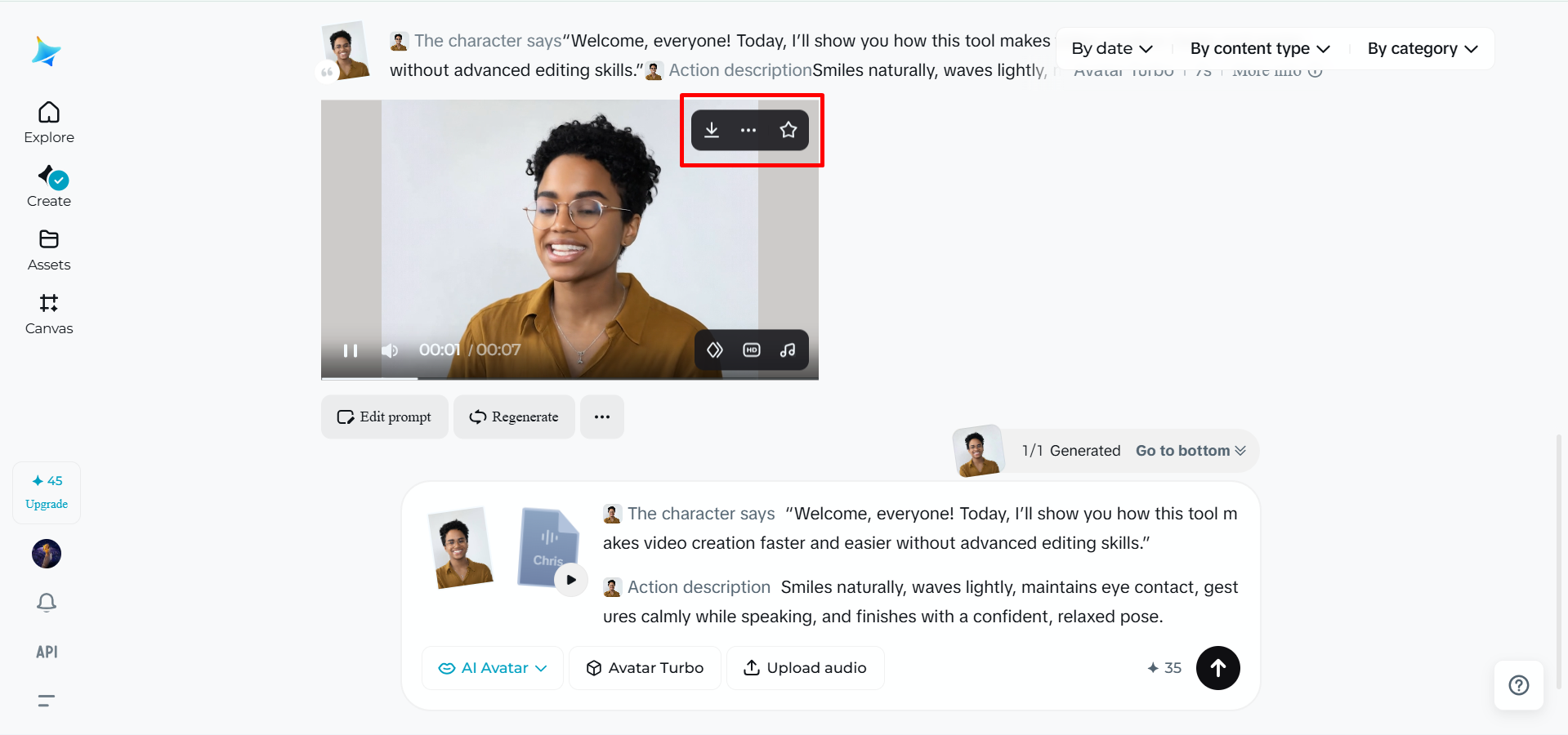Open the notifications bell
Viewport: 1568px width, 735px height.
click(47, 603)
